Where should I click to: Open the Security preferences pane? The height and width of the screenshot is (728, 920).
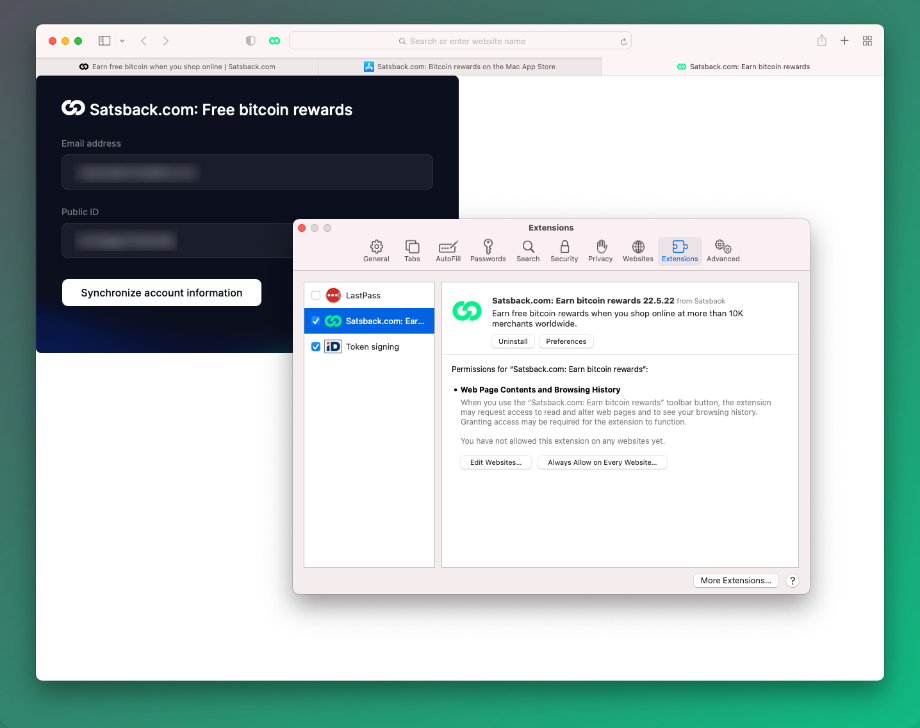[564, 251]
